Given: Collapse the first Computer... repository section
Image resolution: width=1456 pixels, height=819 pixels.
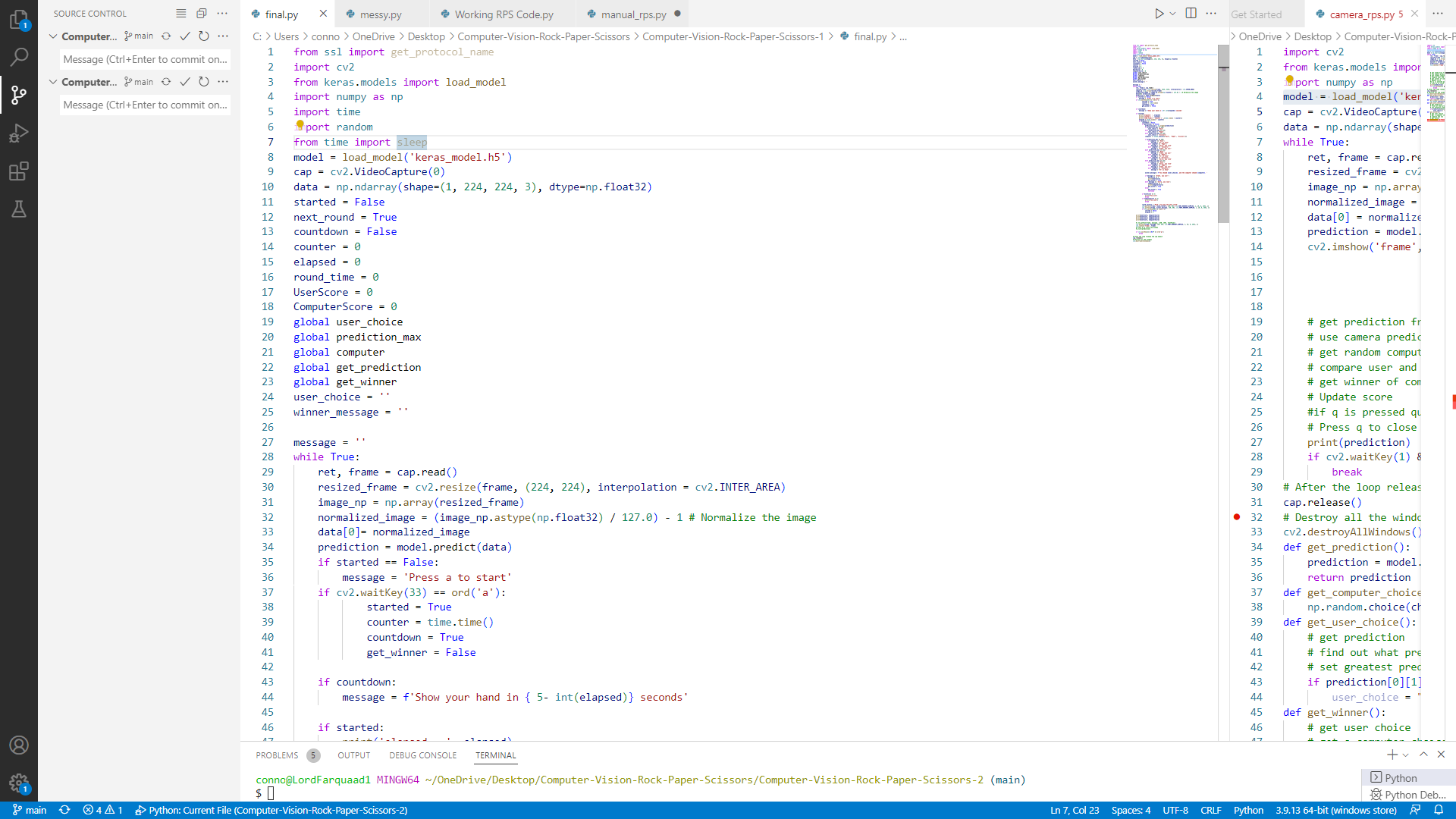Looking at the screenshot, I should (x=53, y=36).
